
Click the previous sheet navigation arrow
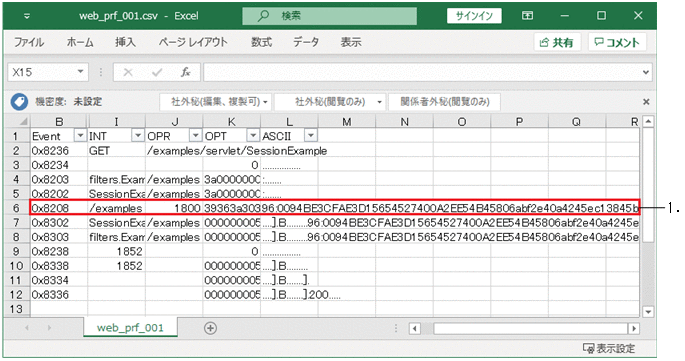[x=28, y=328]
